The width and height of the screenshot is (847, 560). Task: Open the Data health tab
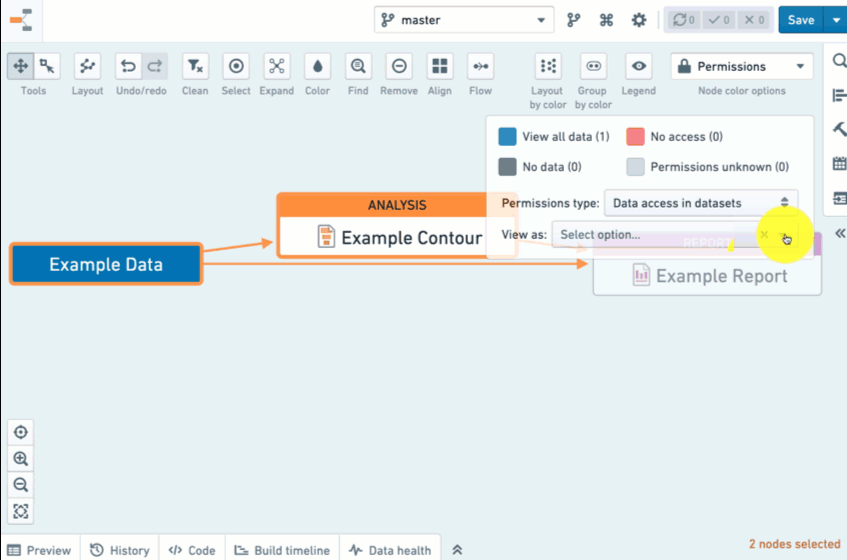coord(390,550)
